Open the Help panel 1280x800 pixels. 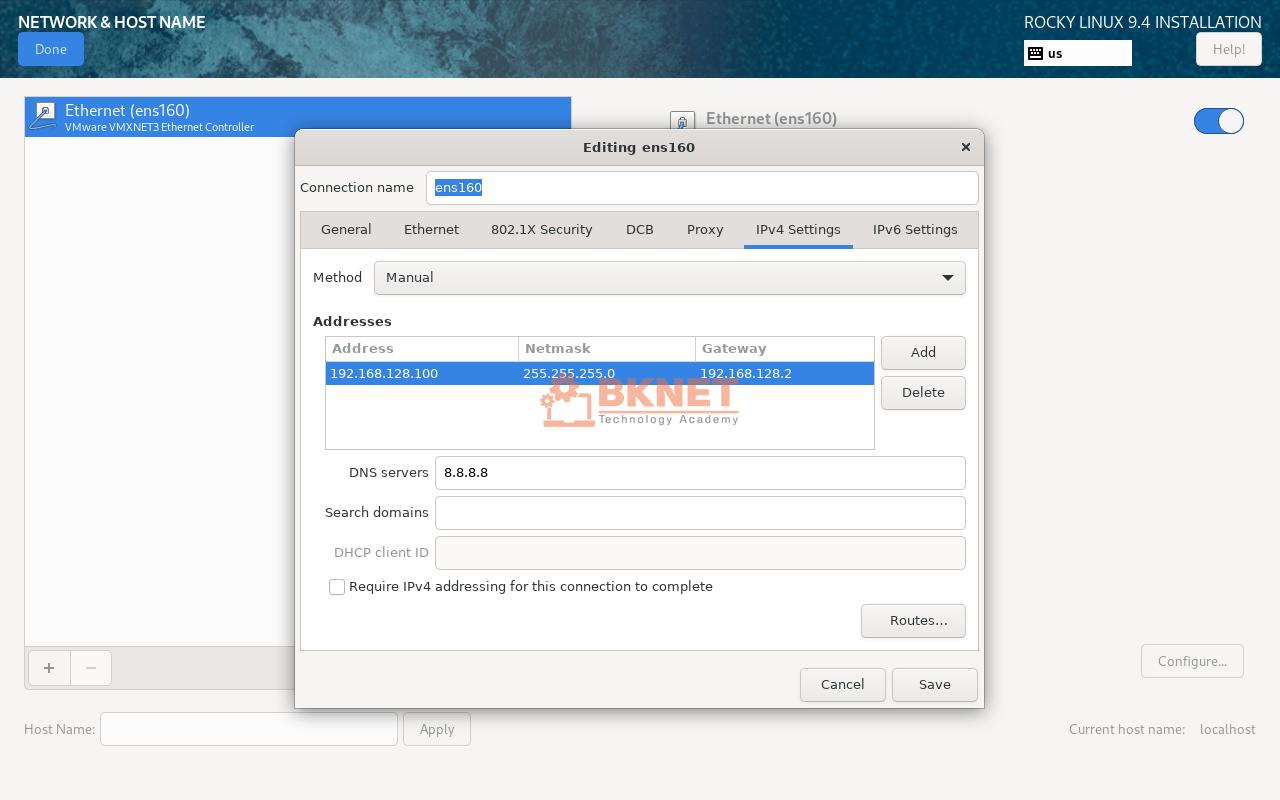[1228, 48]
